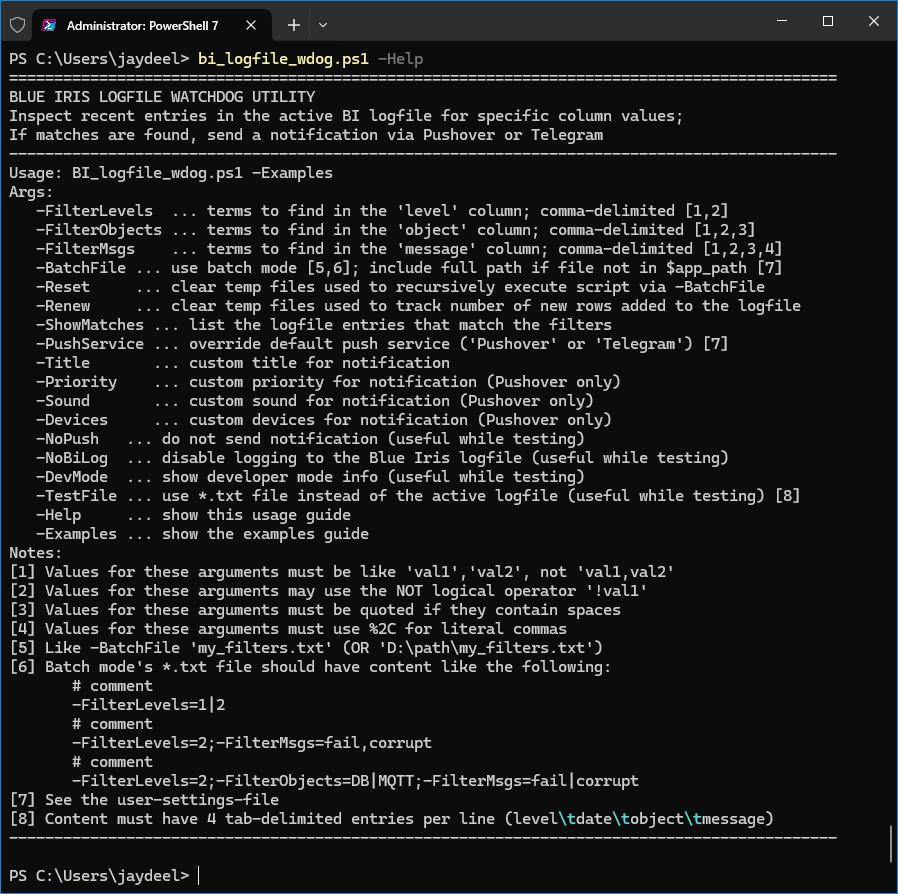The width and height of the screenshot is (898, 894).
Task: Click the '-DevMode' argument text
Action: coord(72,476)
